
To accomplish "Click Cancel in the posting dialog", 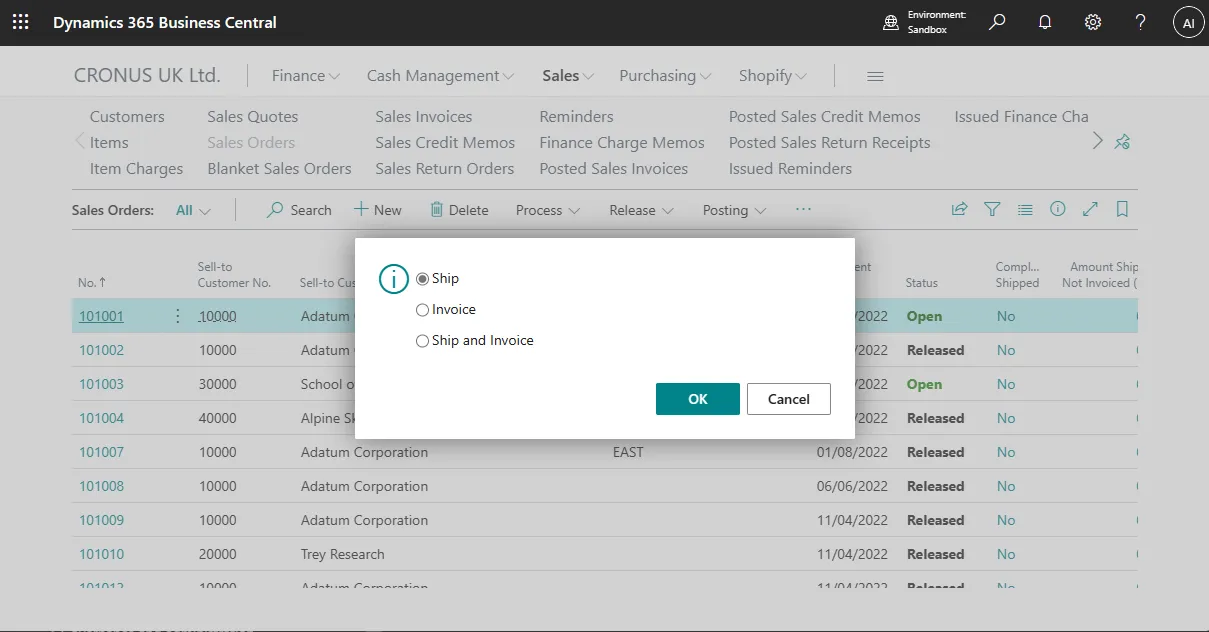I will [x=789, y=399].
